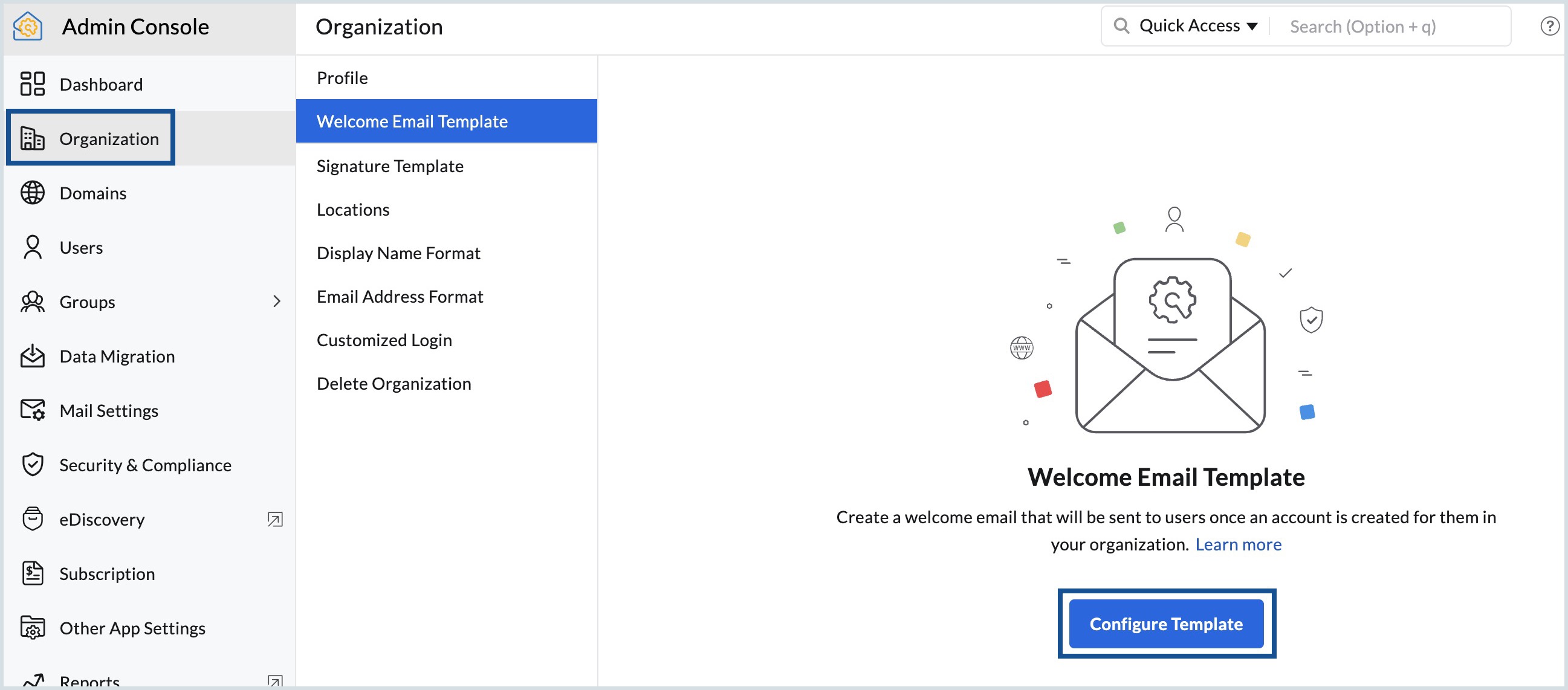This screenshot has width=1568, height=690.
Task: Click the Customized Login option
Action: click(383, 339)
